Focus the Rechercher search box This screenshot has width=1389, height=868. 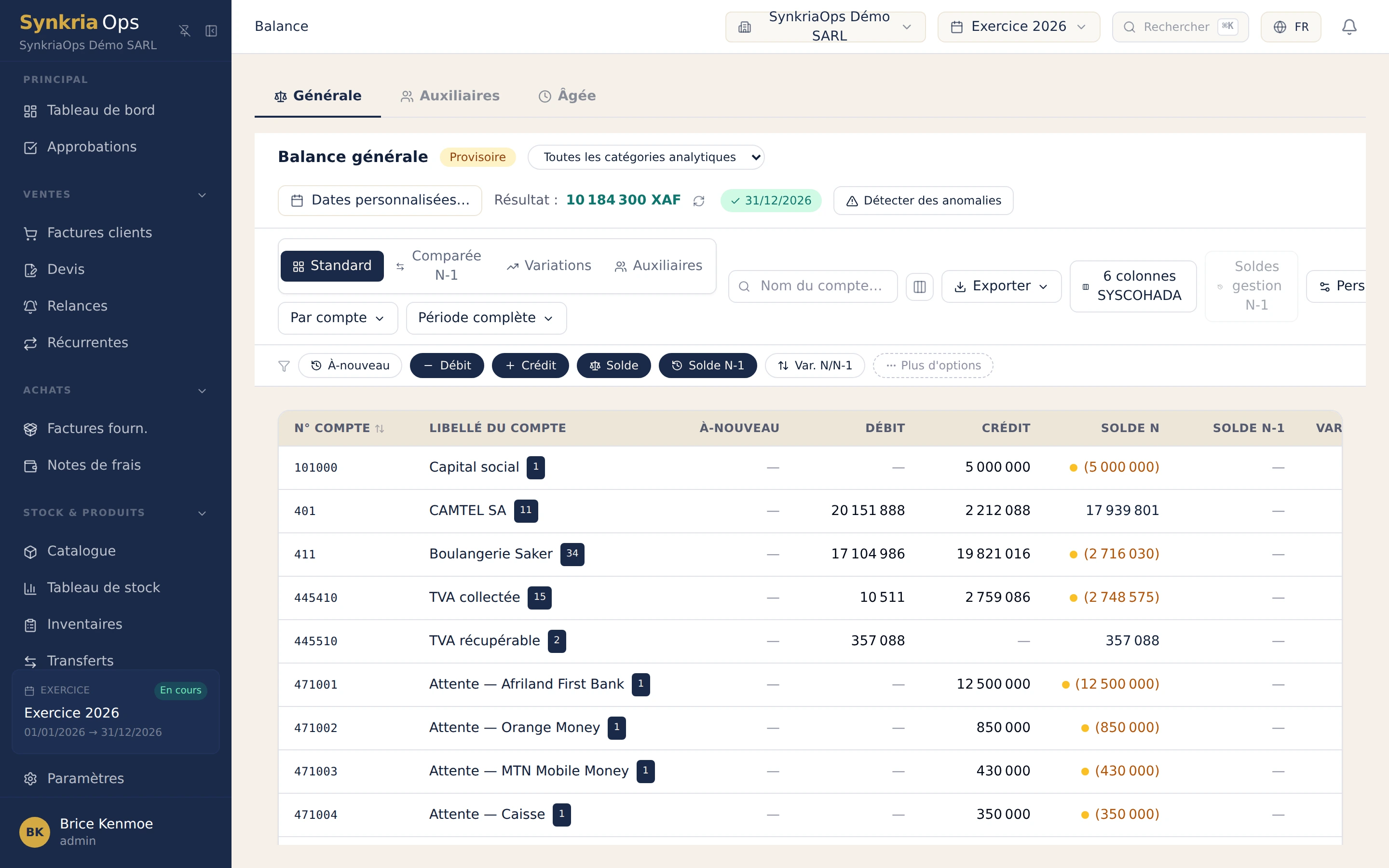tap(1180, 27)
